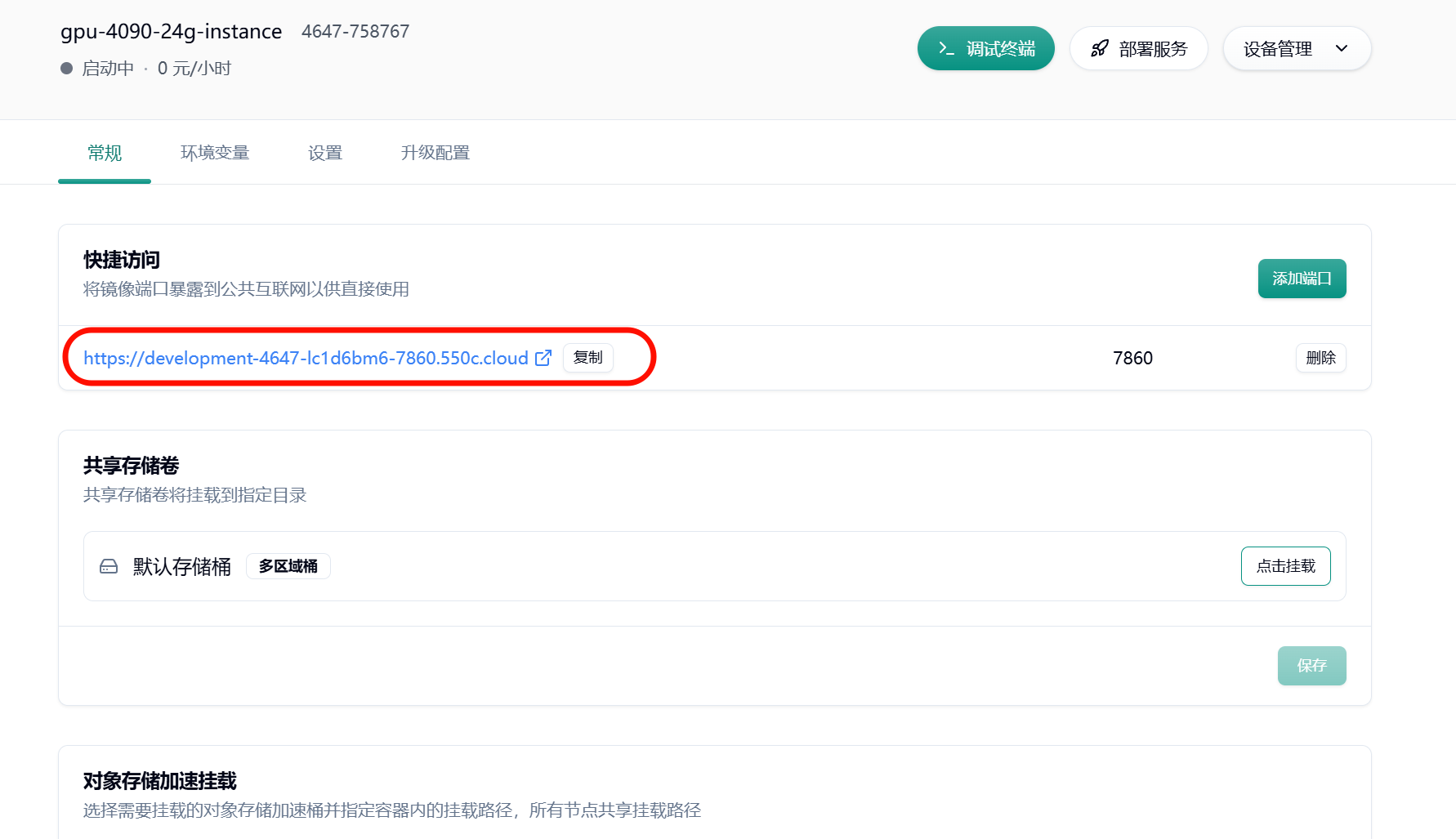
Task: Select the 设置 tab
Action: 325,153
